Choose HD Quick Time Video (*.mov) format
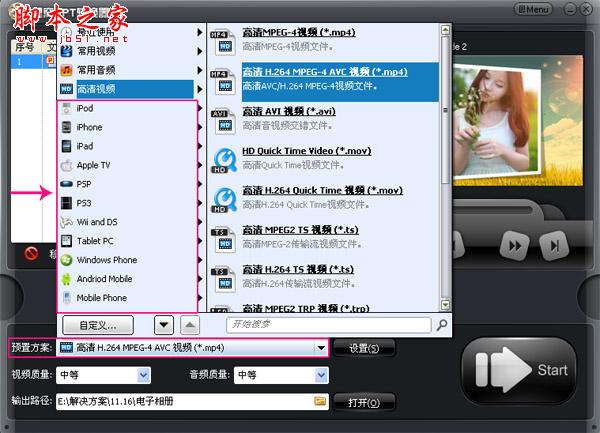Image resolution: width=600 pixels, height=433 pixels. pyautogui.click(x=307, y=151)
